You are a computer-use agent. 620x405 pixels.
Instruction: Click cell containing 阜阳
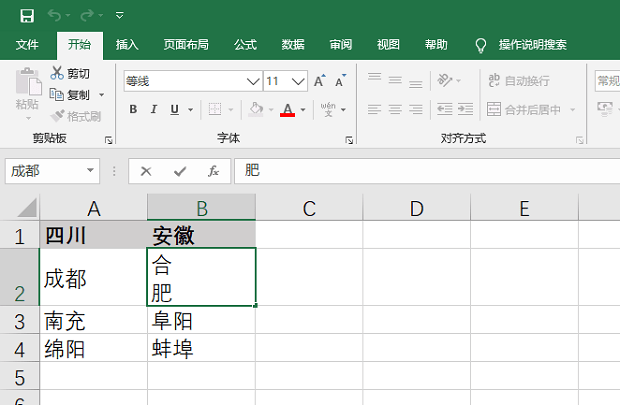coord(201,320)
